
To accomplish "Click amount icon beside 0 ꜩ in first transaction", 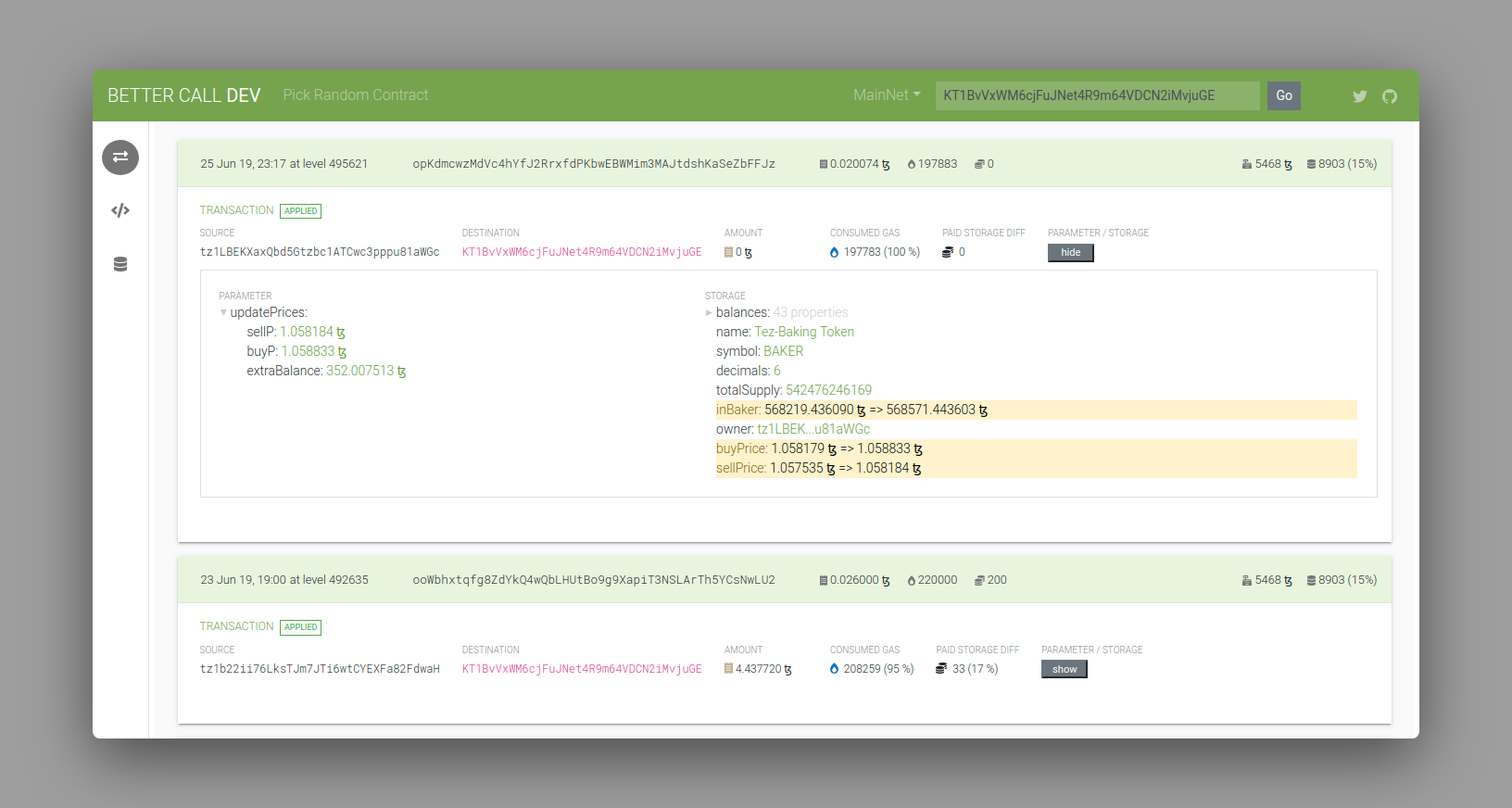I will coord(728,252).
